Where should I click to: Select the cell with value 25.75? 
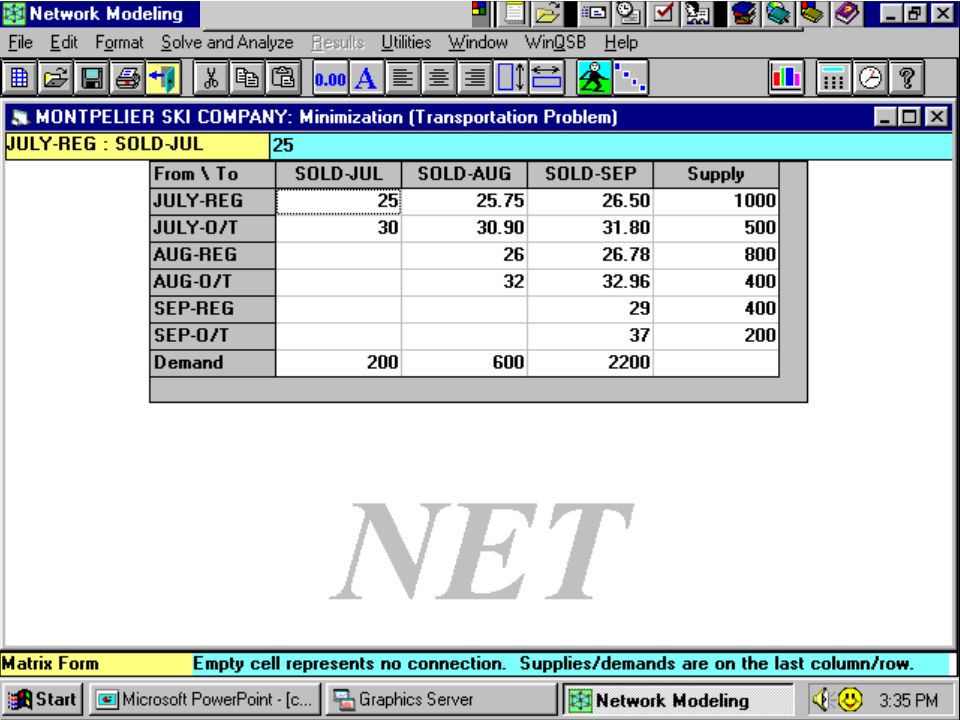pos(465,201)
